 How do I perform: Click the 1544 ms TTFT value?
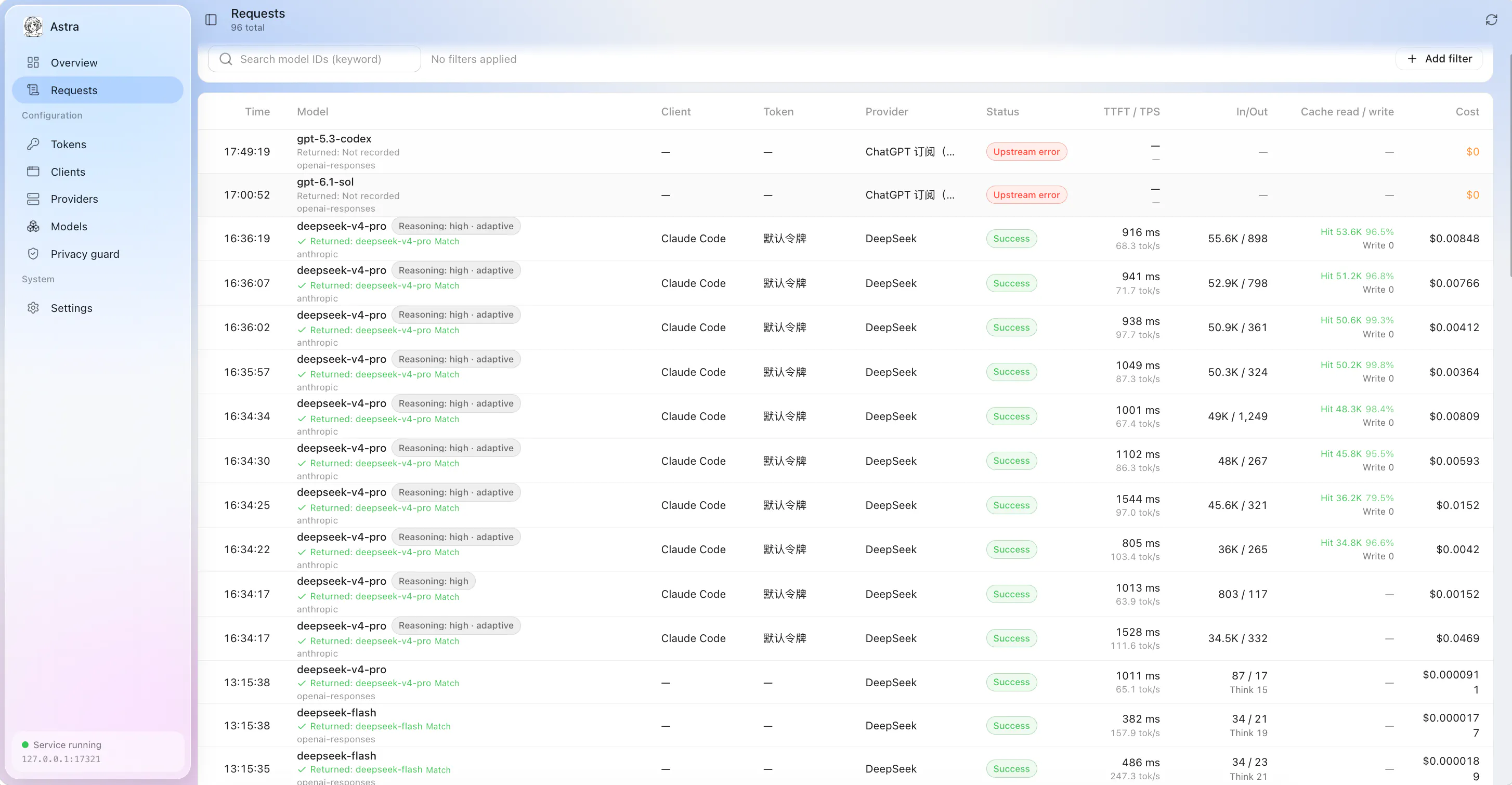[1137, 499]
